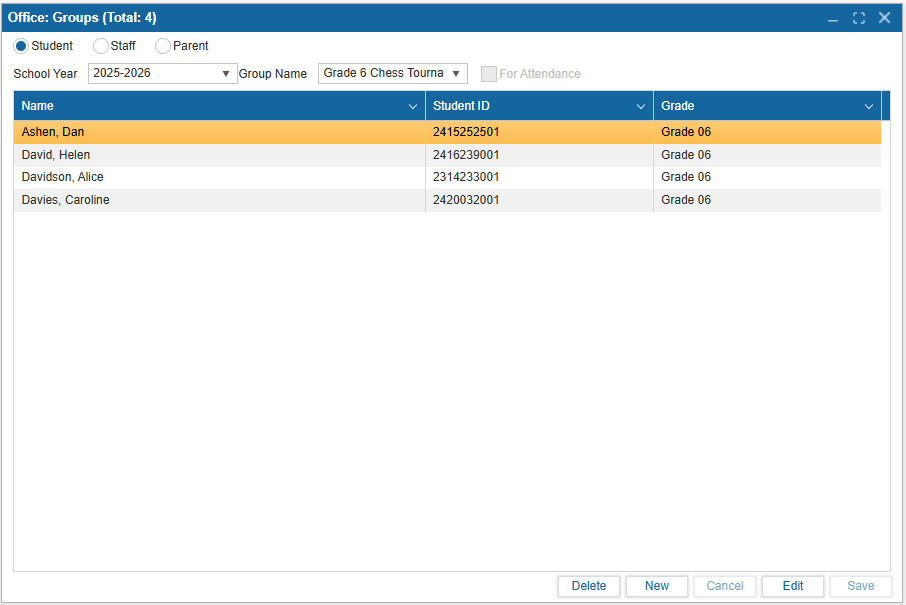
Task: Open the Name column filter chevron
Action: click(x=413, y=106)
